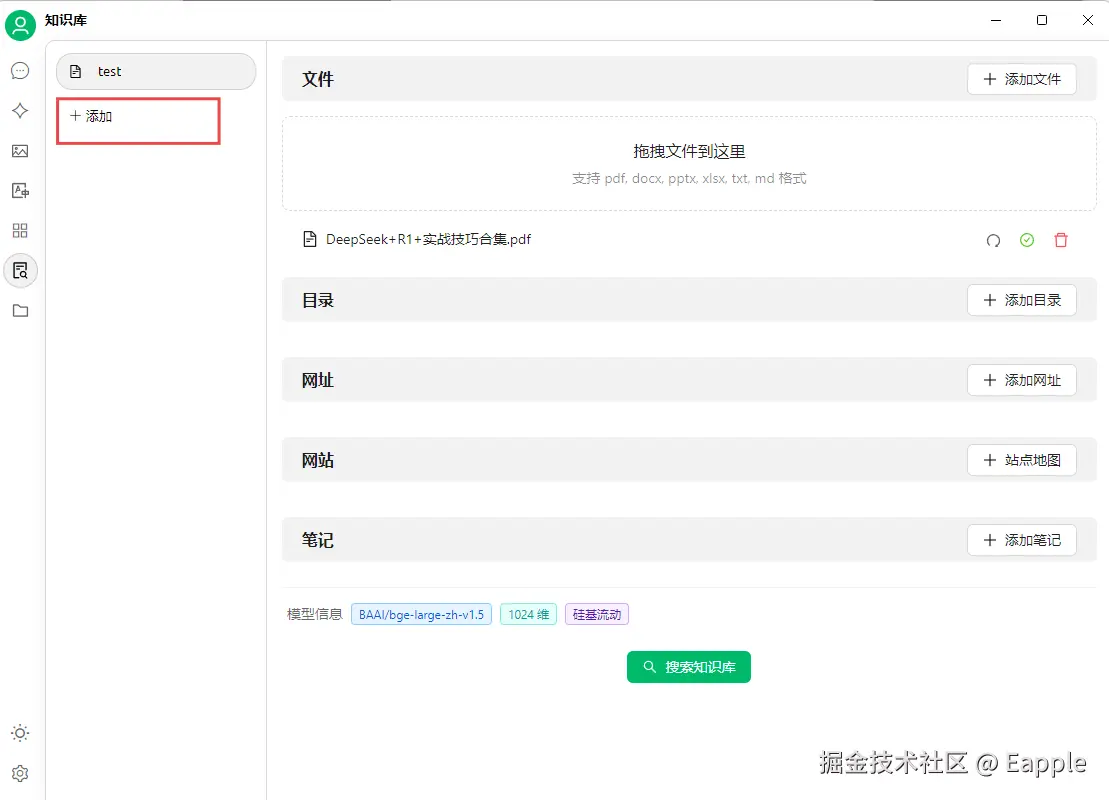Screen dimensions: 1109x800
Task: Click the pdf document icon beside DeepSeek file
Action: [309, 239]
